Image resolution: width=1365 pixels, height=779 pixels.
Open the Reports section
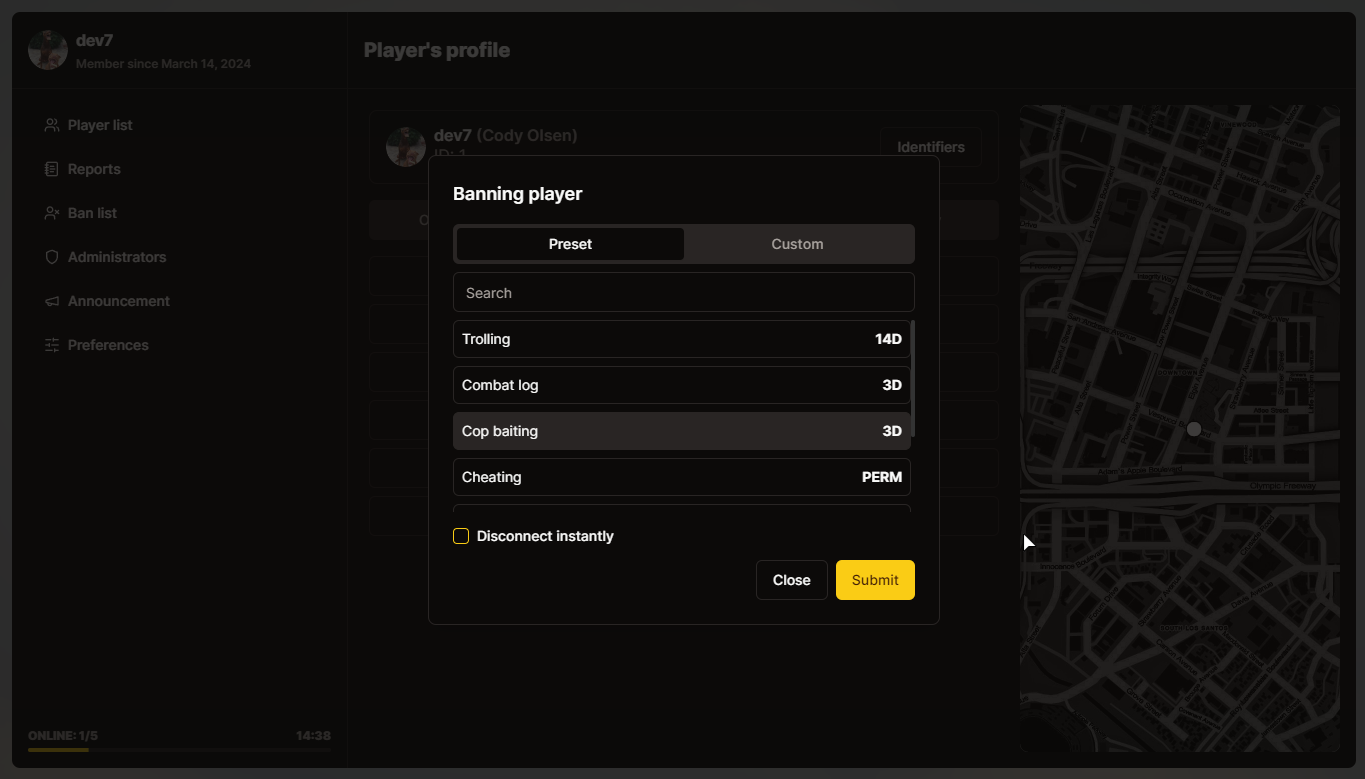(93, 168)
